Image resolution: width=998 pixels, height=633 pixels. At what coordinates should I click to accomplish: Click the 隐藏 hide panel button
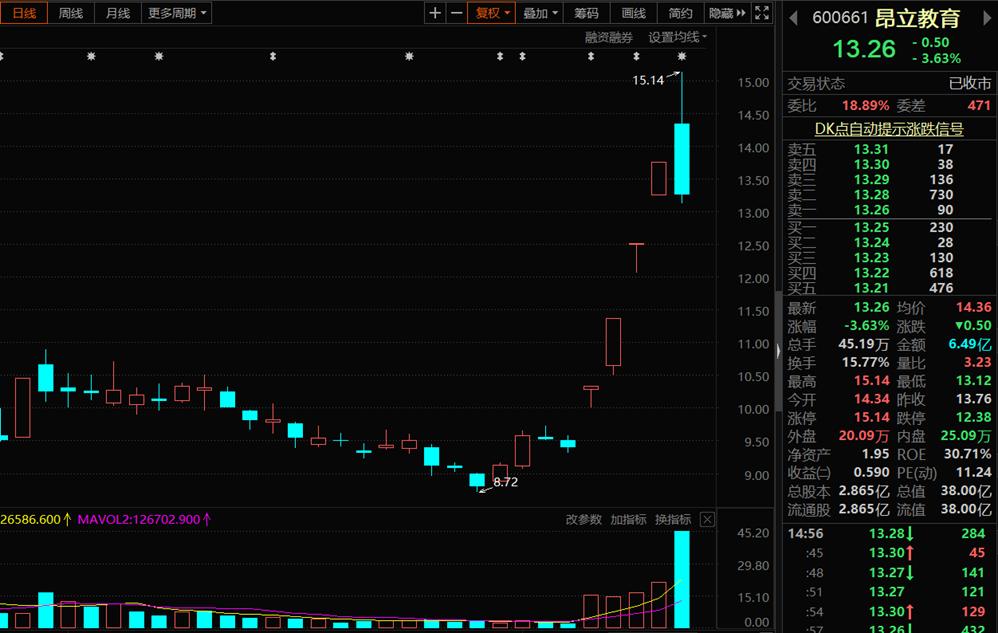pos(727,13)
